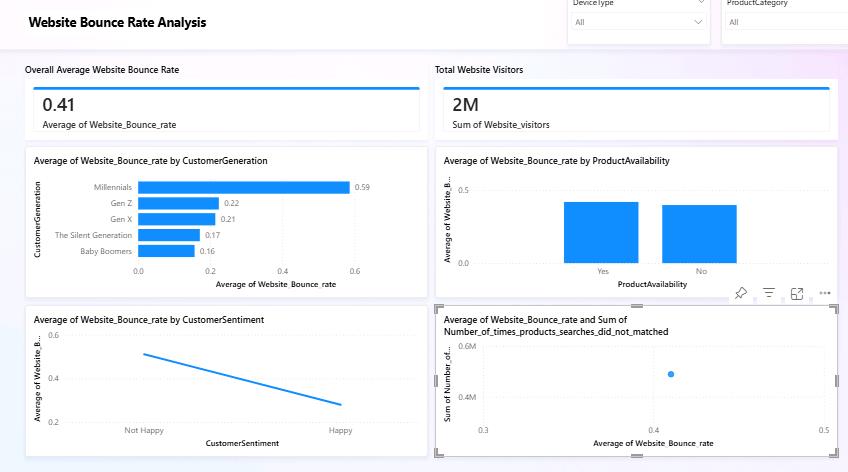Click the CustomerSentiment axis title
Screen dimensions: 848x472
[x=242, y=443]
